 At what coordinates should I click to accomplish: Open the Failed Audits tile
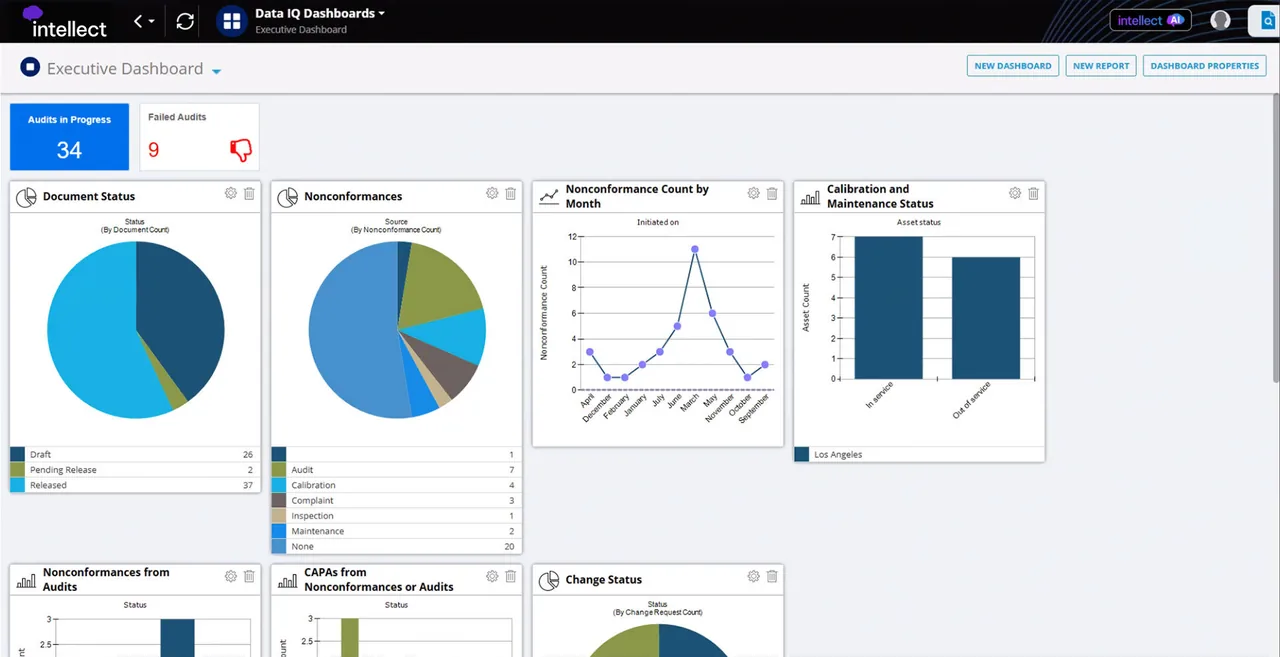pos(199,137)
